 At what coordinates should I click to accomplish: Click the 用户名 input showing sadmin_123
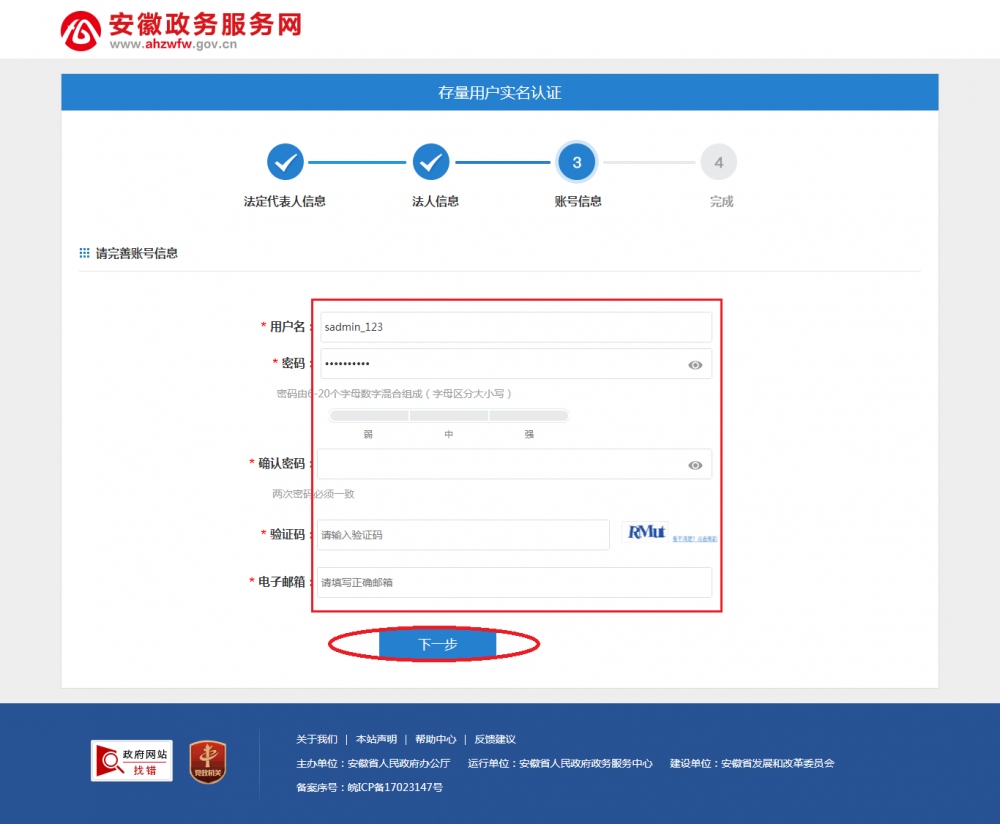click(x=516, y=327)
